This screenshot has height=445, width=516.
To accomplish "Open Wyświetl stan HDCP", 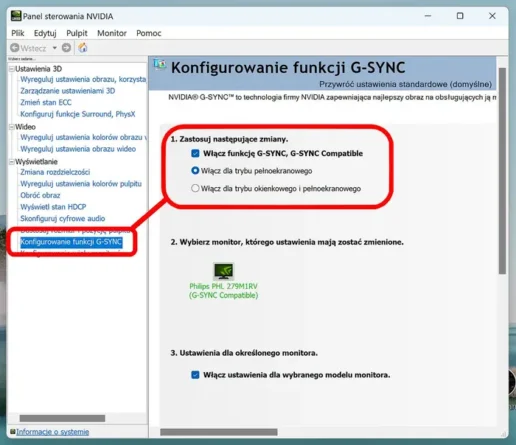I will 53,207.
